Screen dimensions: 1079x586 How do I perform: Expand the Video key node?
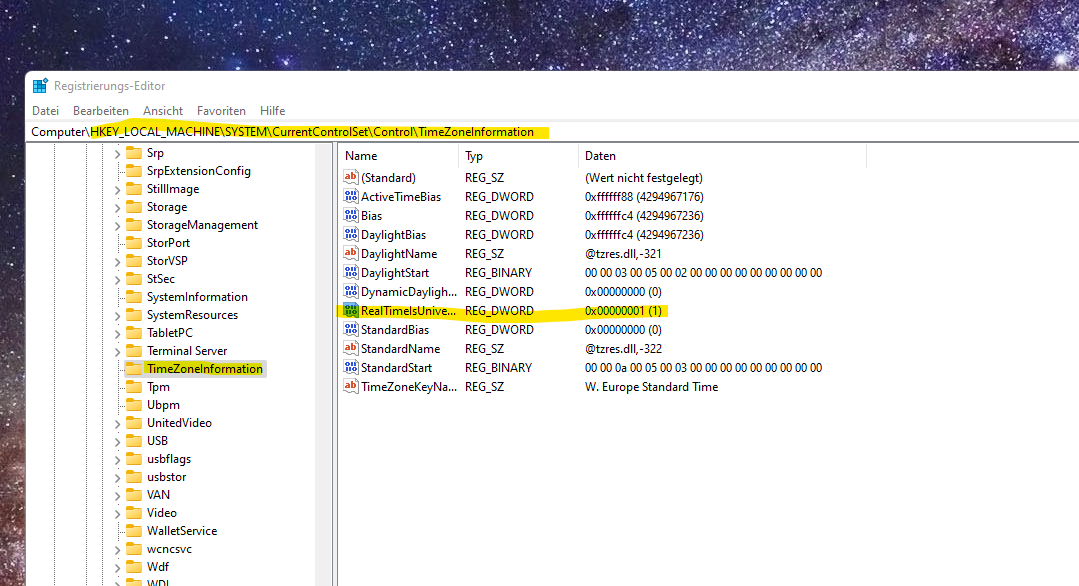(x=117, y=513)
